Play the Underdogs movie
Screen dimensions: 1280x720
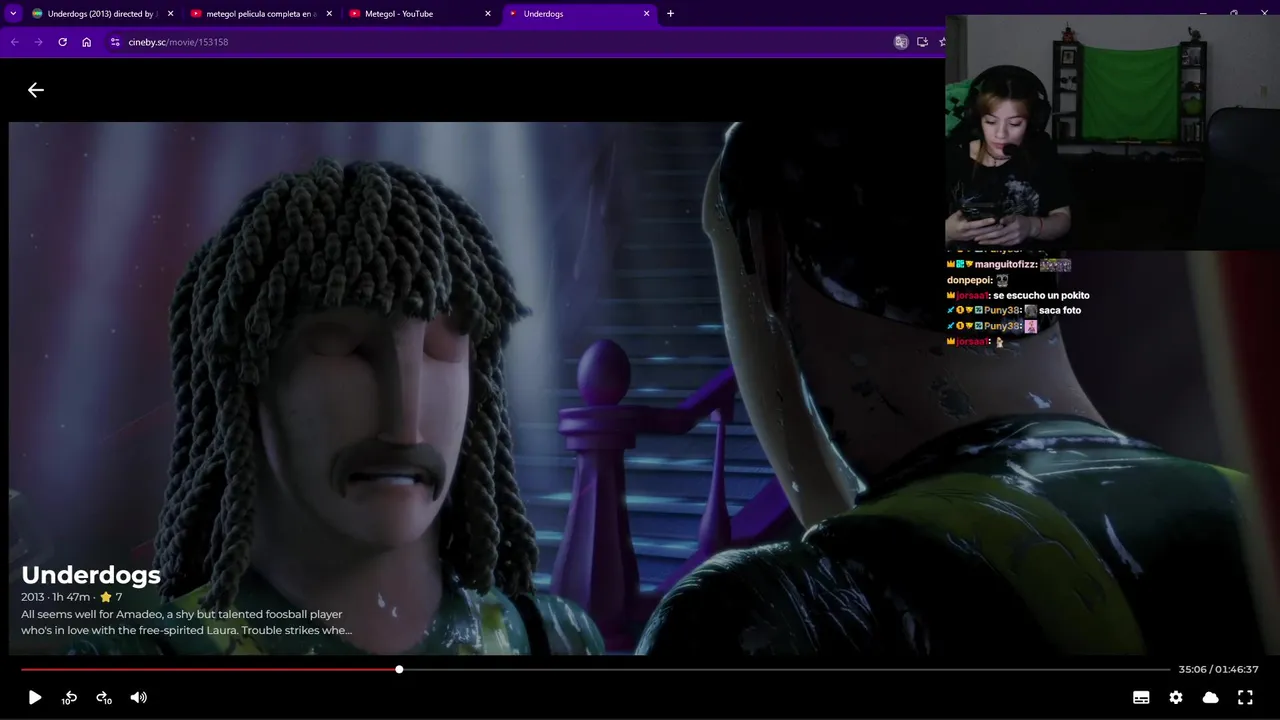click(35, 698)
